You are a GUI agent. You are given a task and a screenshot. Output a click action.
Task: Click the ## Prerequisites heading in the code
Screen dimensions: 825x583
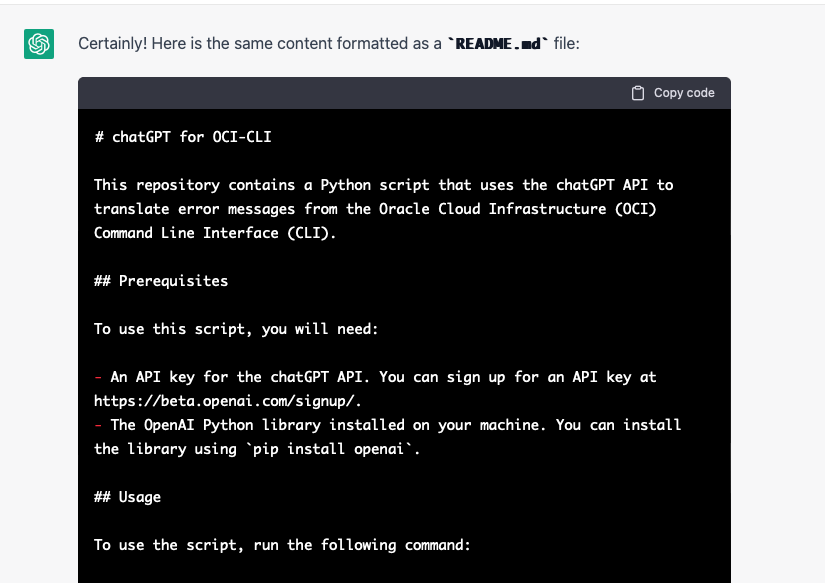(162, 281)
